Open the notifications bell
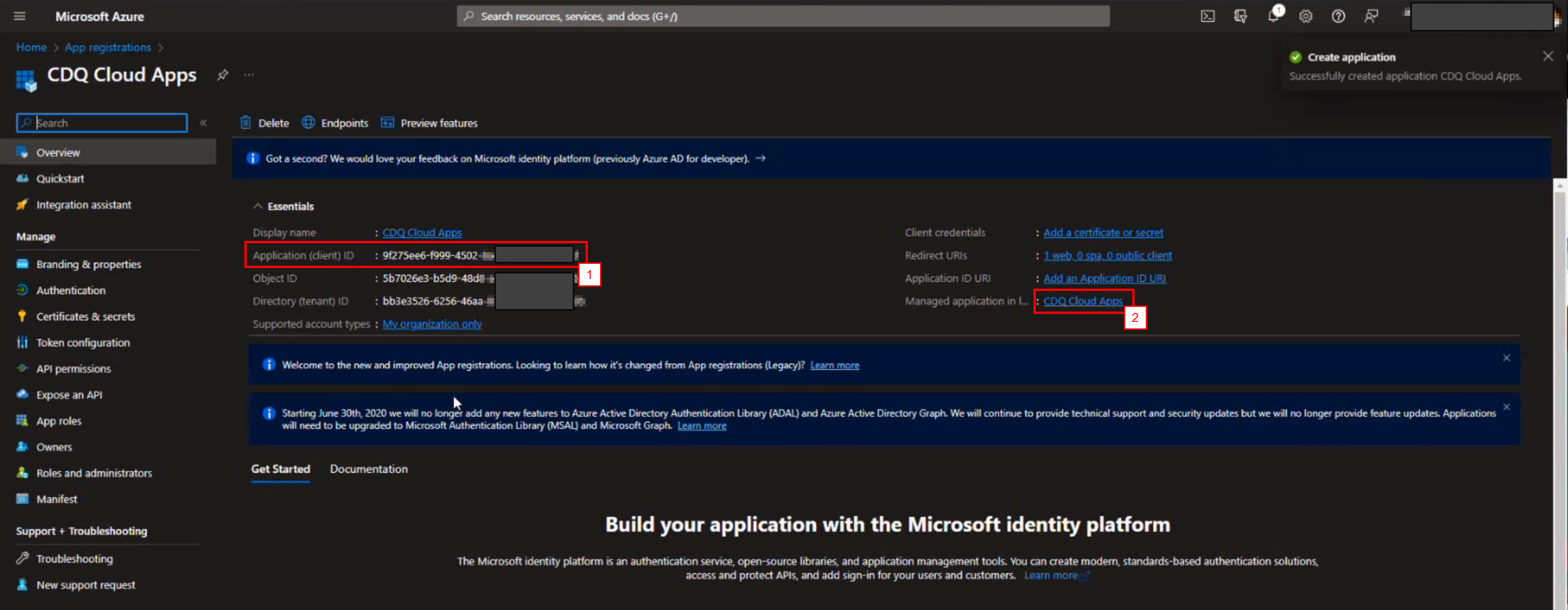This screenshot has height=610, width=1568. tap(1273, 16)
